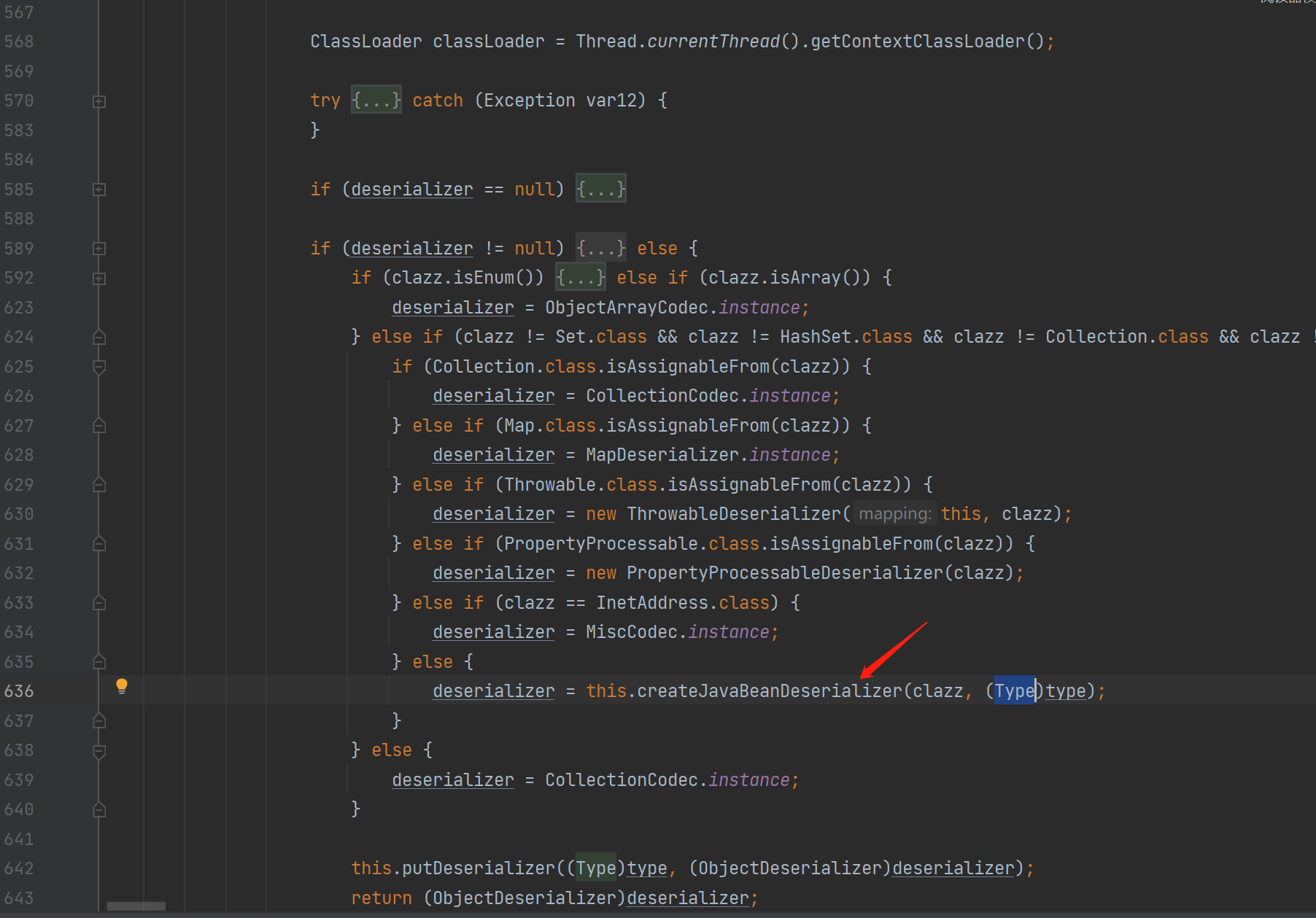
Task: Collapse the else block at line 638
Action: click(99, 751)
